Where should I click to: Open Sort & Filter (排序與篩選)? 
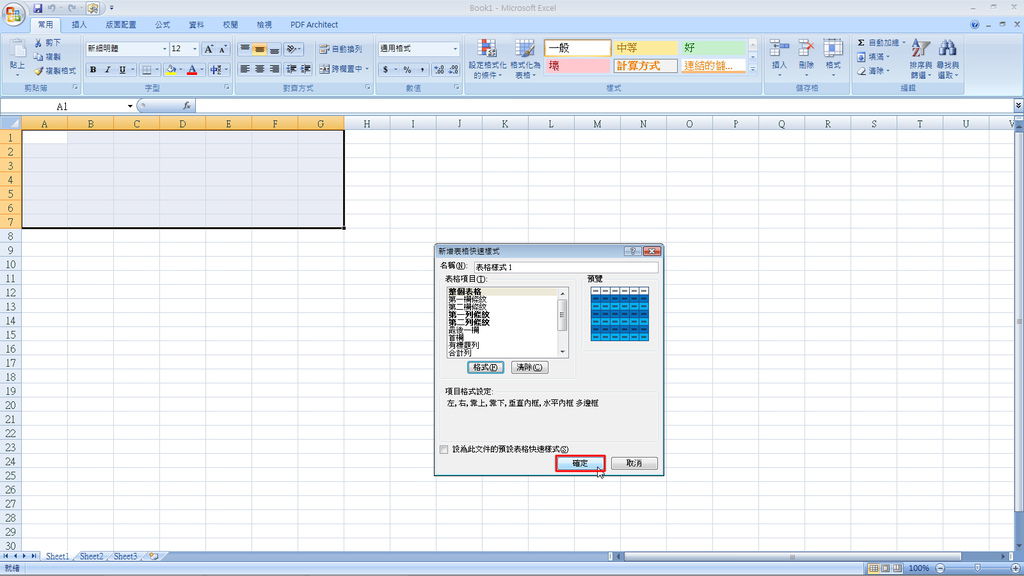click(x=920, y=59)
